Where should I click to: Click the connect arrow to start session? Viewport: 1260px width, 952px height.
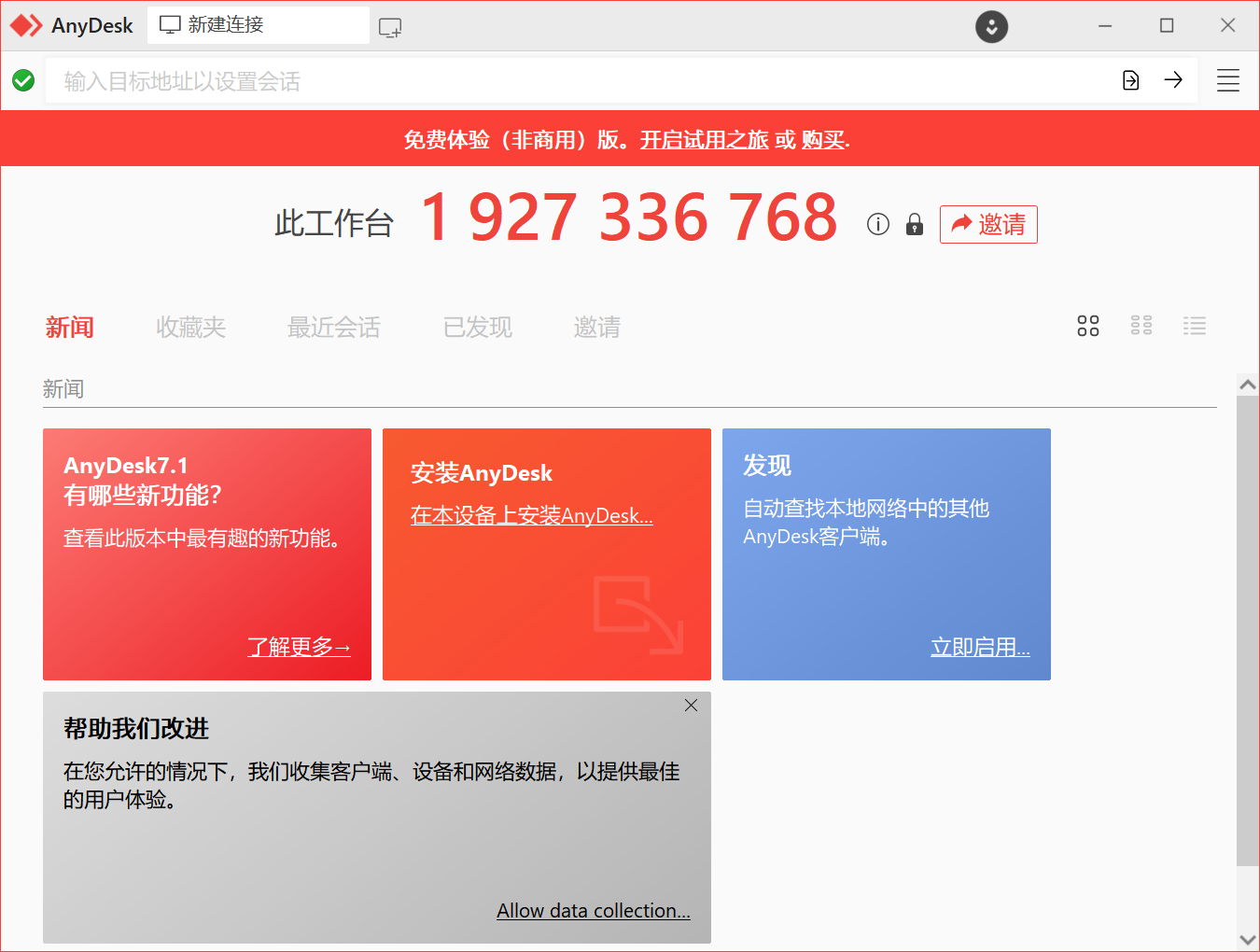coord(1173,80)
